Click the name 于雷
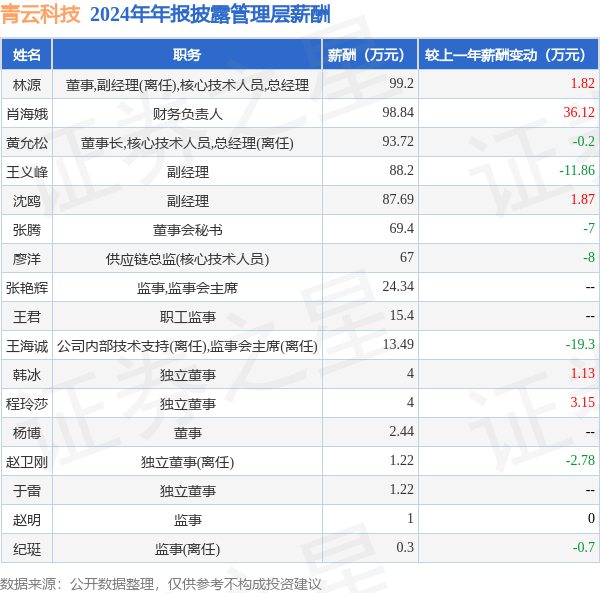Viewport: 600px width, 593px height. pyautogui.click(x=26, y=491)
